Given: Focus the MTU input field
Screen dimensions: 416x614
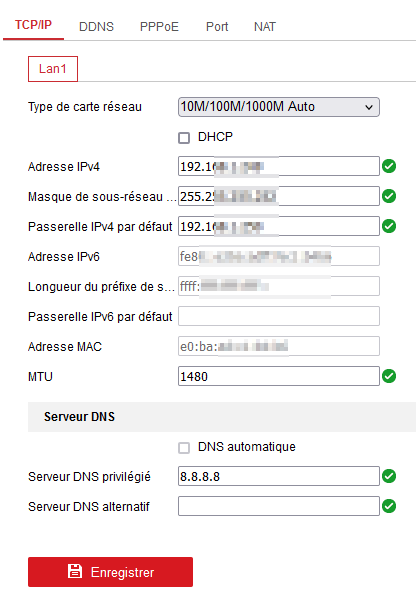Looking at the screenshot, I should 279,376.
